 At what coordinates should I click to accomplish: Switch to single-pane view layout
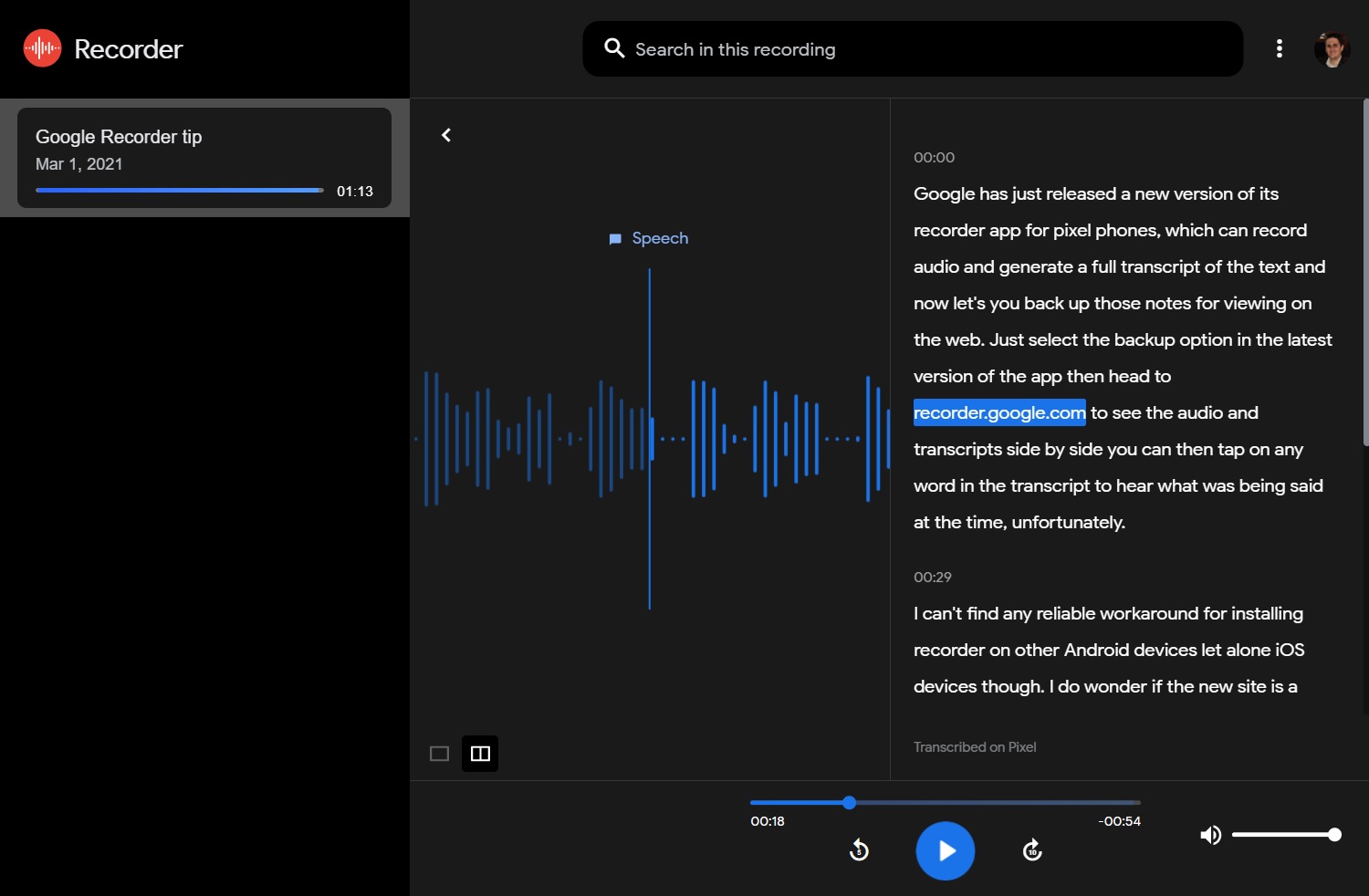click(x=439, y=754)
